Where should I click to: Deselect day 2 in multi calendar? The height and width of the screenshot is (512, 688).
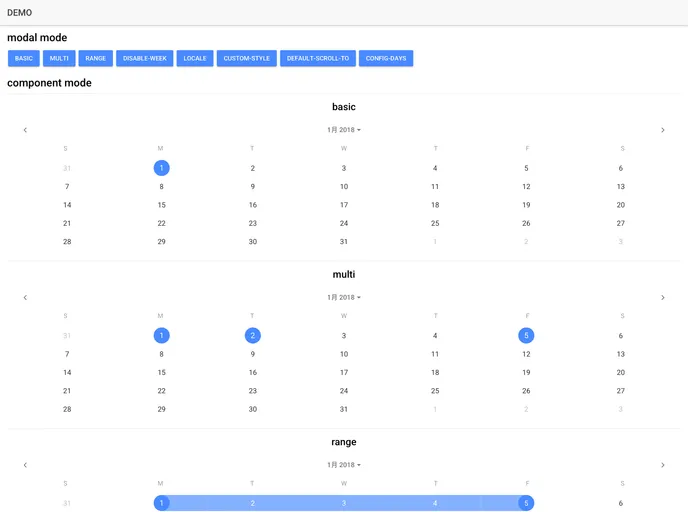click(x=253, y=336)
